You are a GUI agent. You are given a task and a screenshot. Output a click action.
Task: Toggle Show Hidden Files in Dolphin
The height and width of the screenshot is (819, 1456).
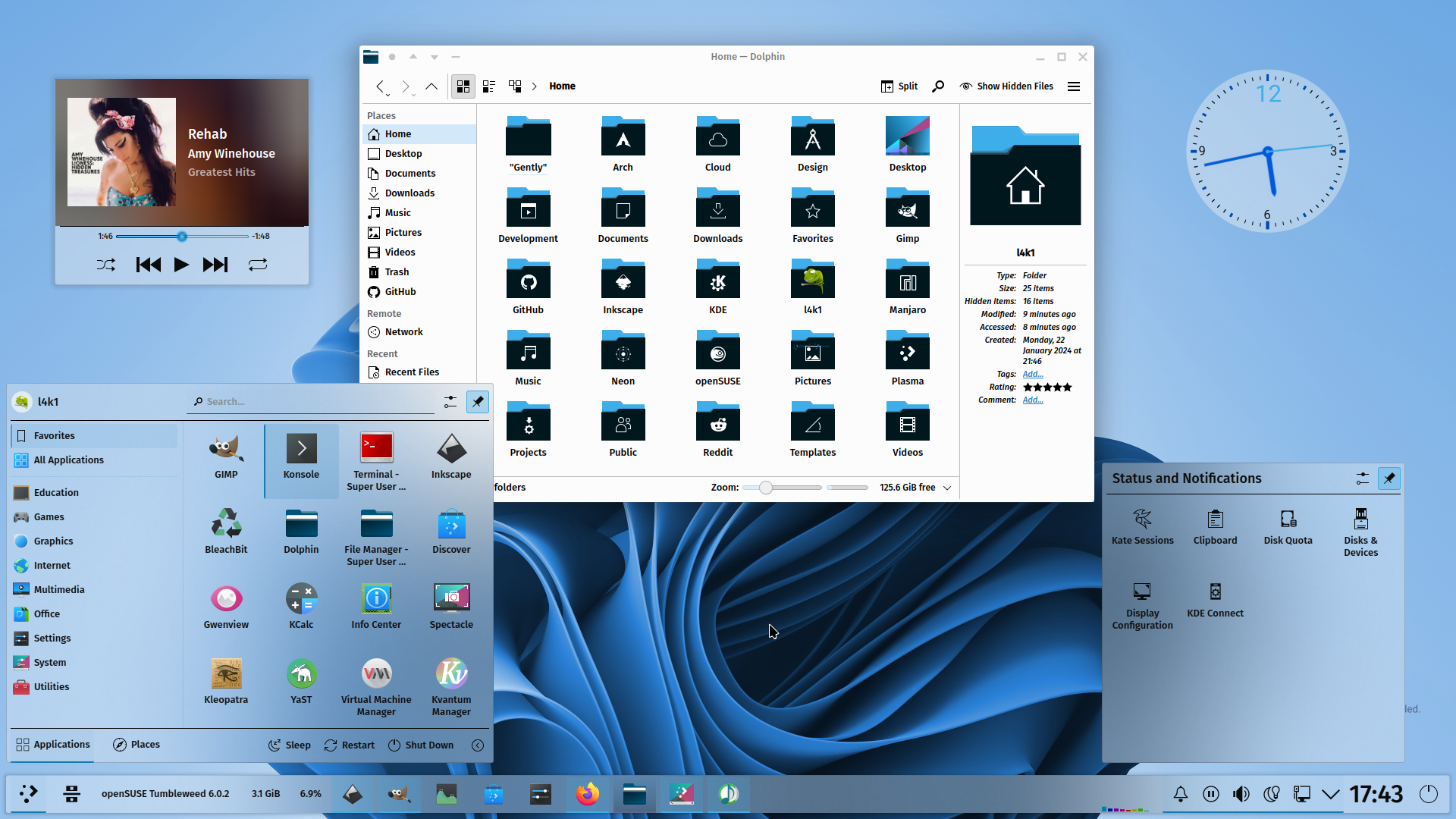pos(1006,86)
